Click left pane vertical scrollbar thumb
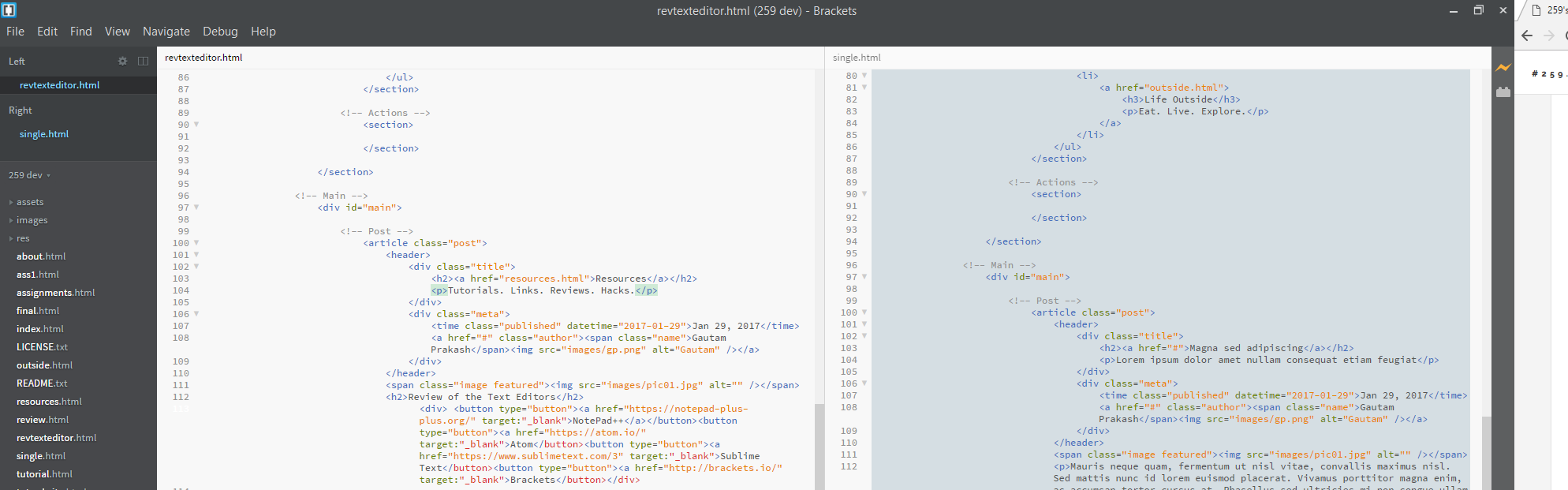Viewport: 1568px width, 490px height. (819, 447)
